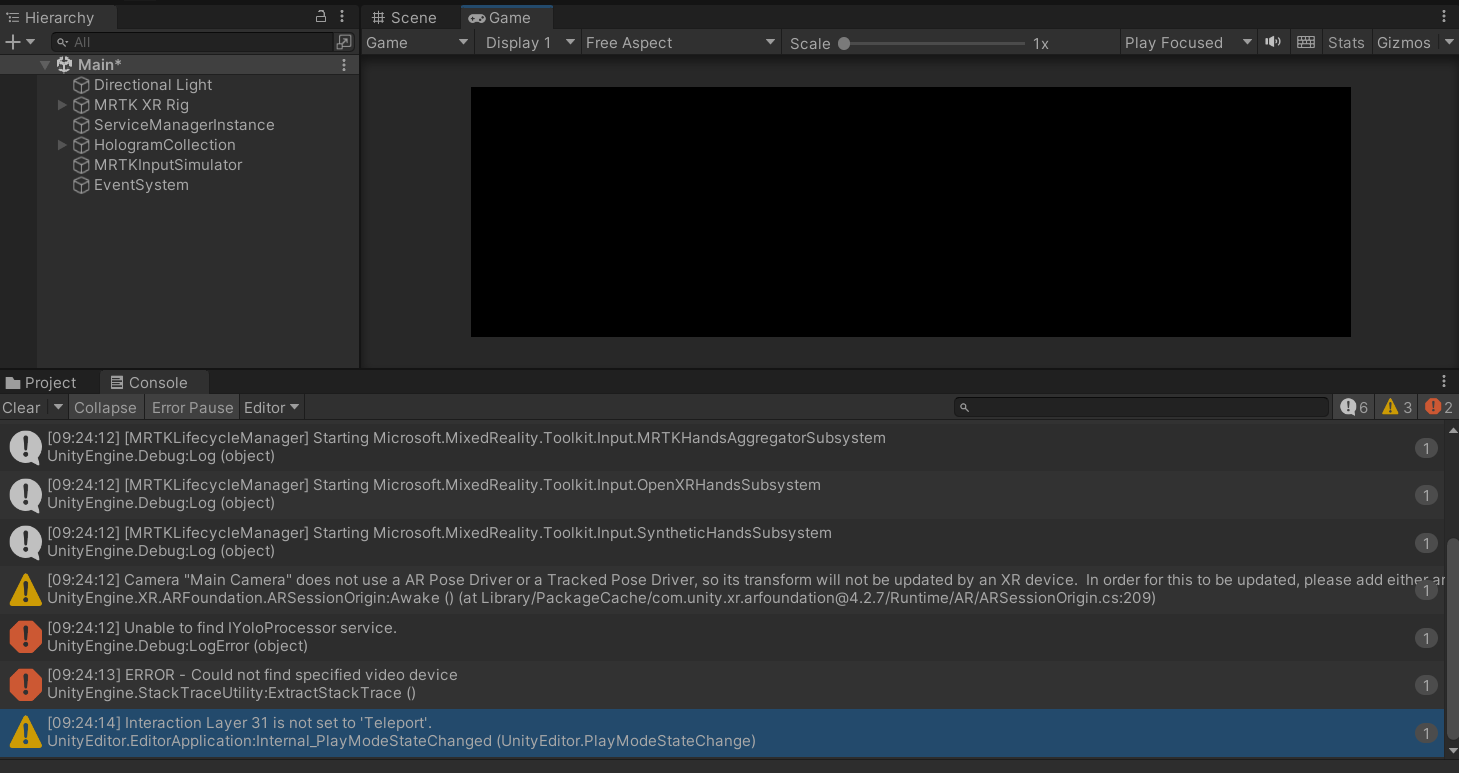Switch to the Scene tab
1459x773 pixels.
(x=404, y=17)
